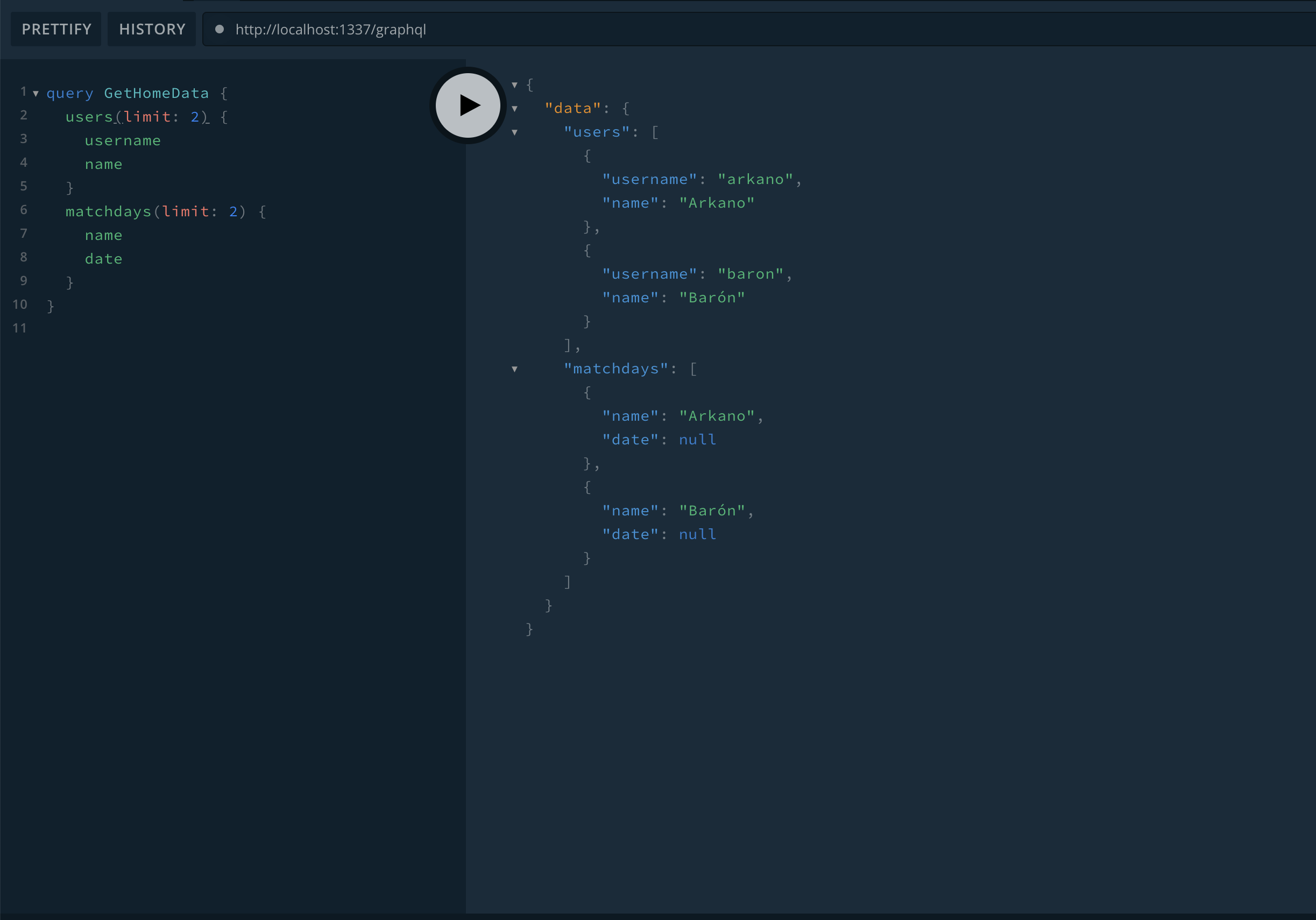Collapse the root response object
1316x920 pixels.
[514, 84]
